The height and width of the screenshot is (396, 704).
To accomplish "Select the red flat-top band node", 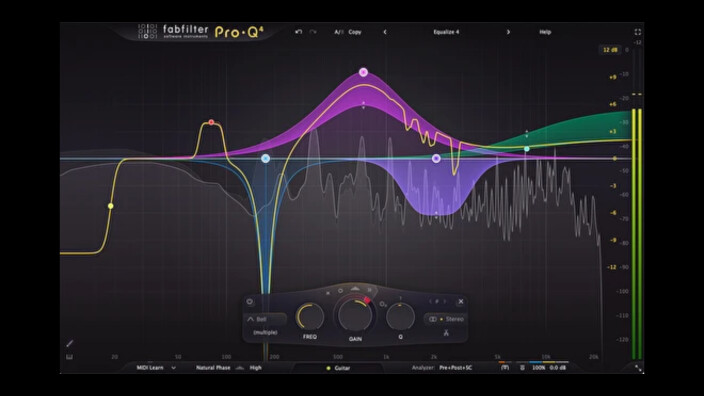I will [211, 122].
